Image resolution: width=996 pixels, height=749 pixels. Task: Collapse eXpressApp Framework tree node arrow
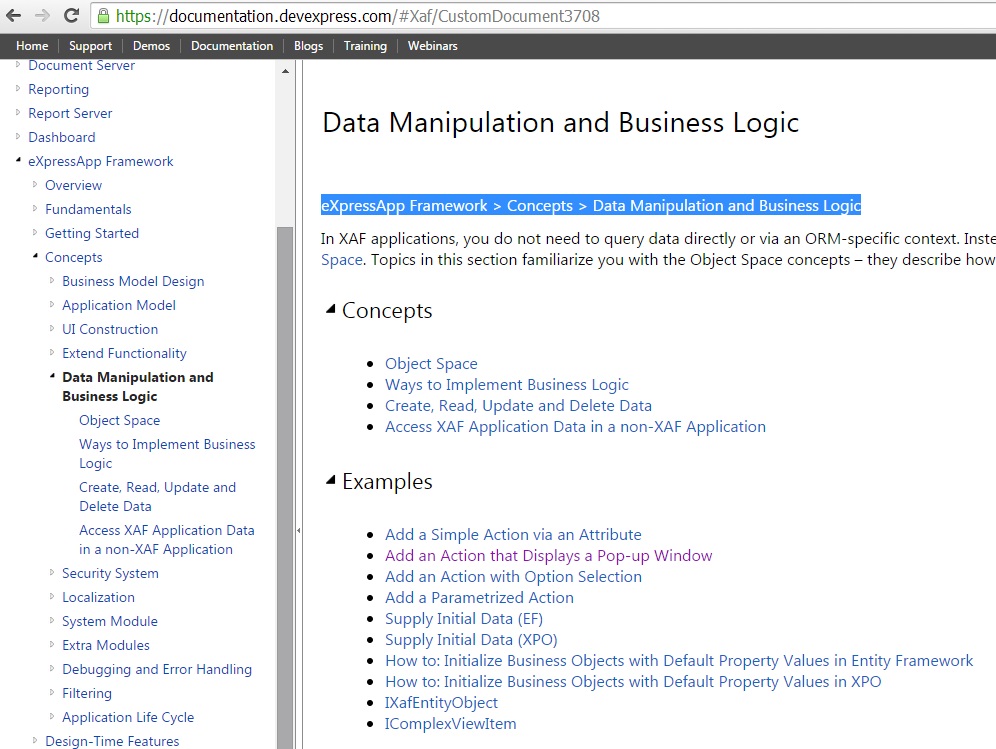click(x=18, y=160)
